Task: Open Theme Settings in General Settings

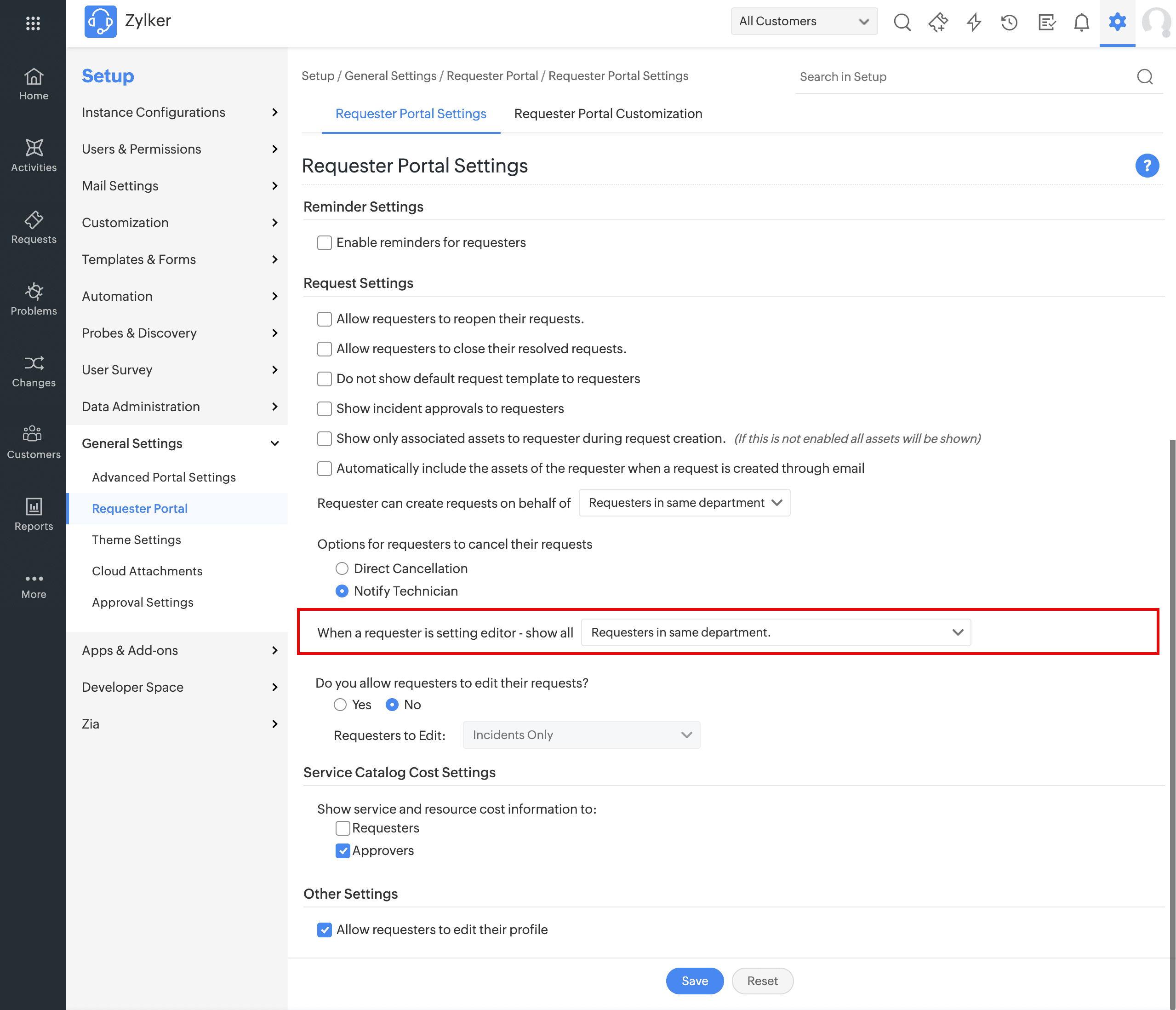Action: click(136, 540)
